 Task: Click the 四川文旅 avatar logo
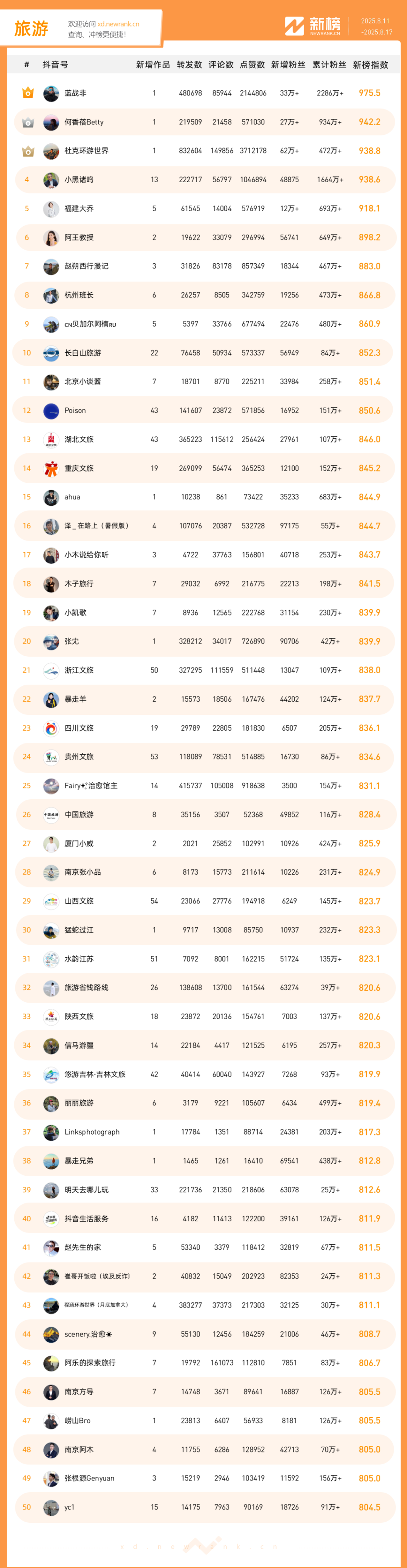point(51,728)
